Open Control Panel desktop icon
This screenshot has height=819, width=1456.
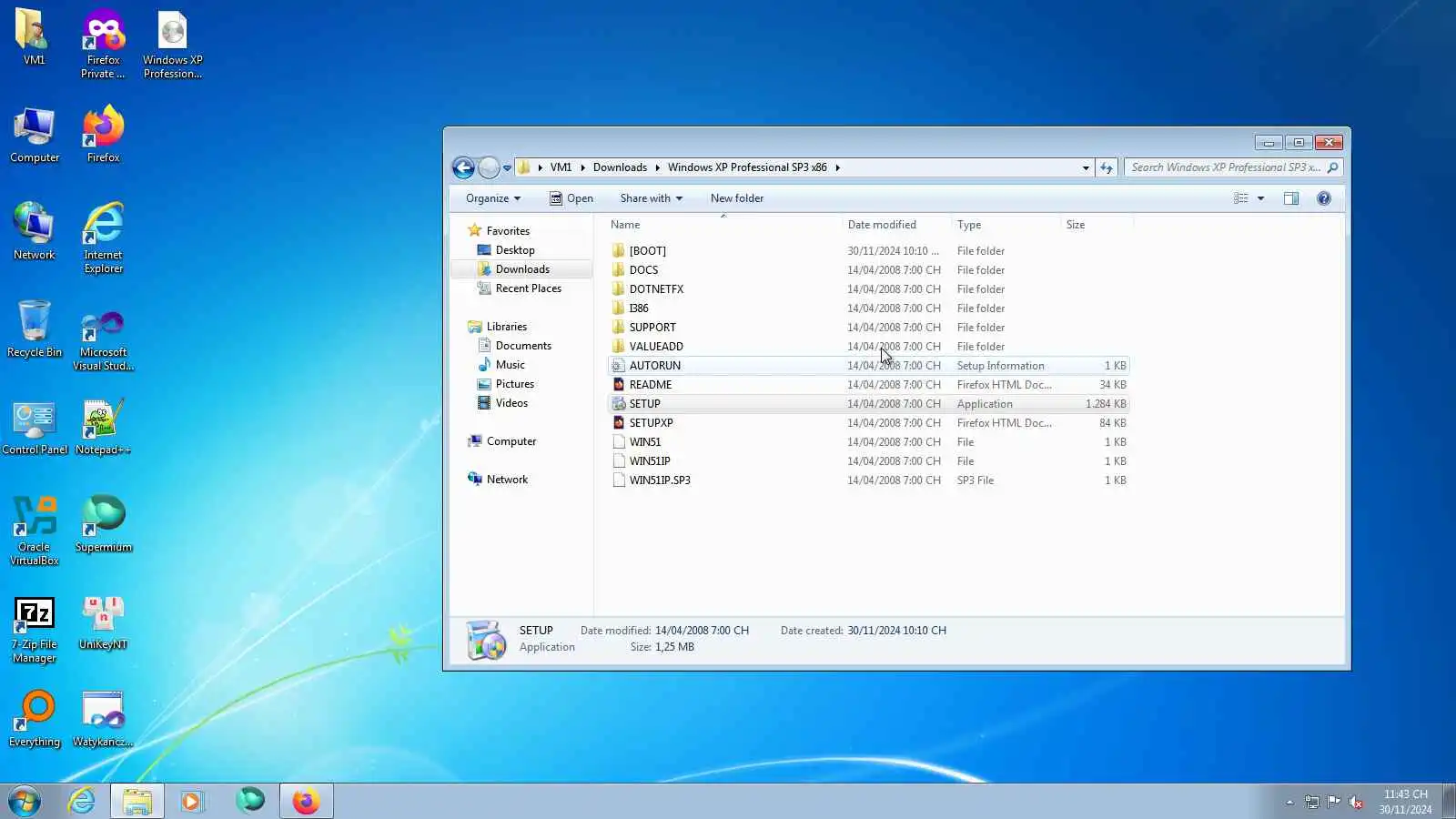coord(35,428)
